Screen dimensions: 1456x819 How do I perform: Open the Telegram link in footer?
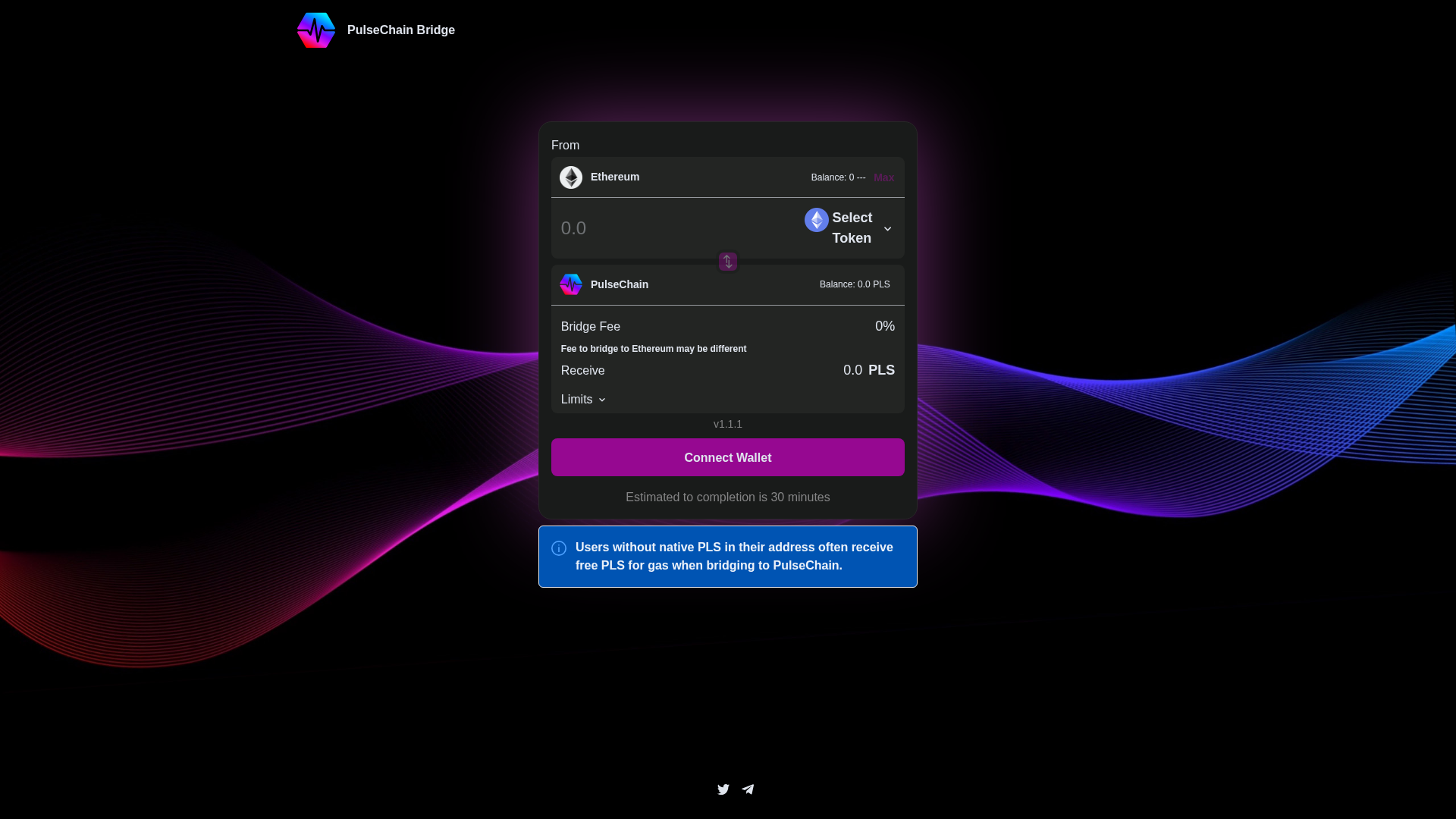[748, 789]
